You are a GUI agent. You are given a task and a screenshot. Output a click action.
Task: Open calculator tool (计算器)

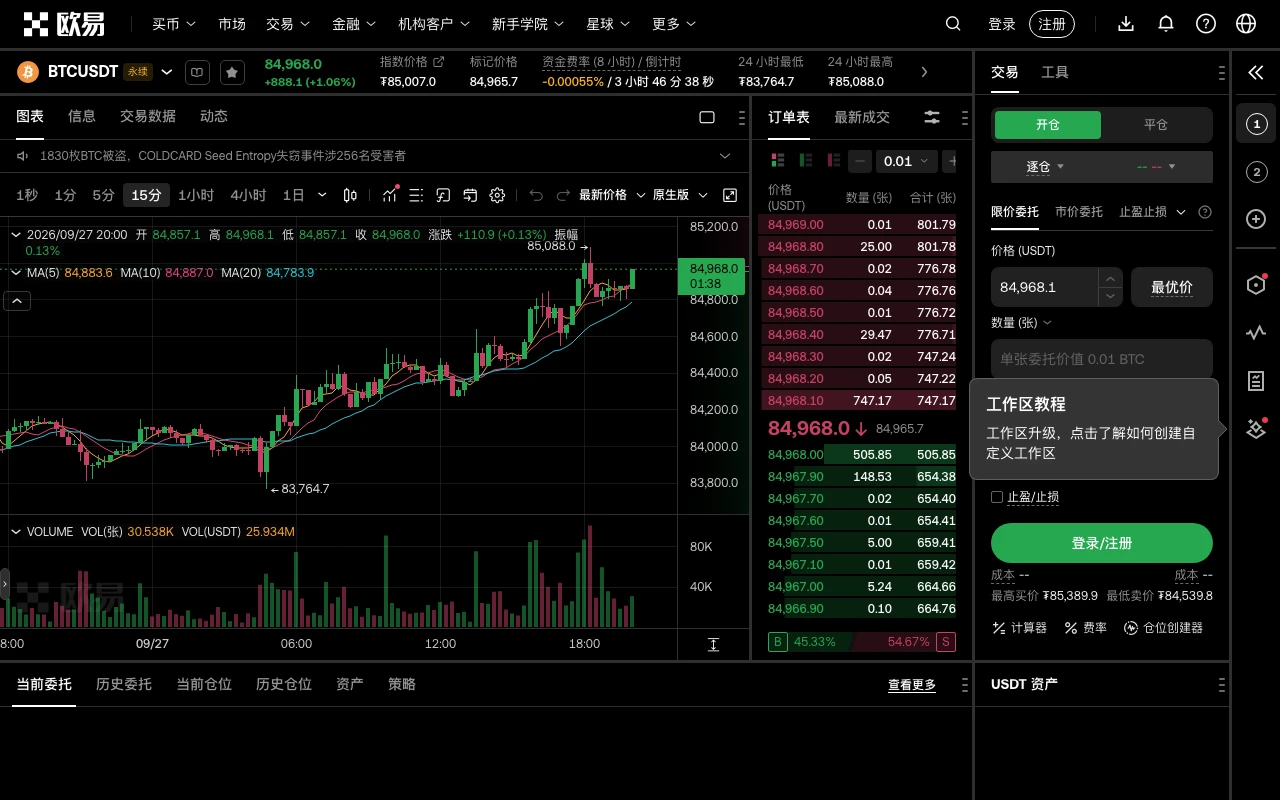pyautogui.click(x=1019, y=628)
